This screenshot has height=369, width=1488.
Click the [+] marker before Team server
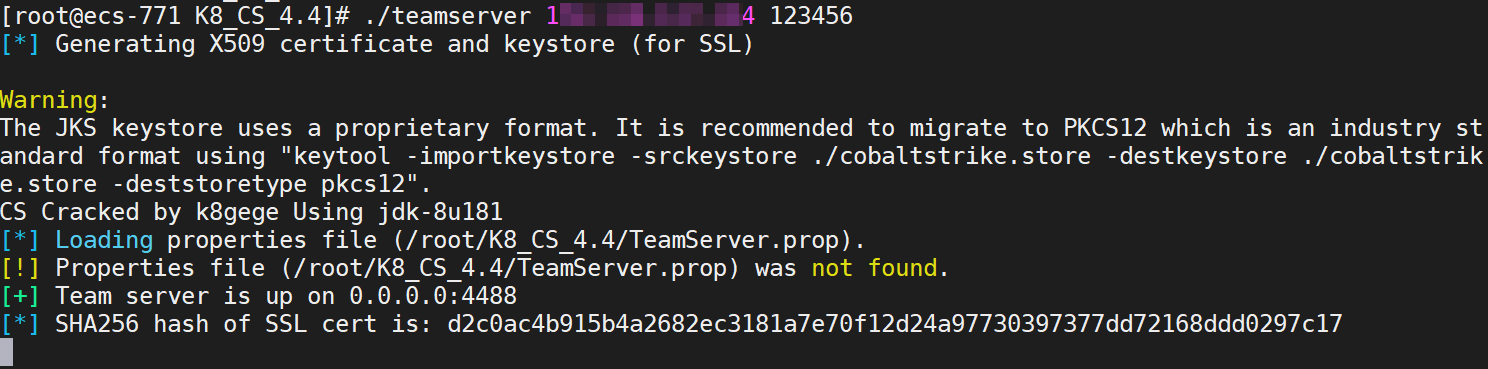point(22,296)
